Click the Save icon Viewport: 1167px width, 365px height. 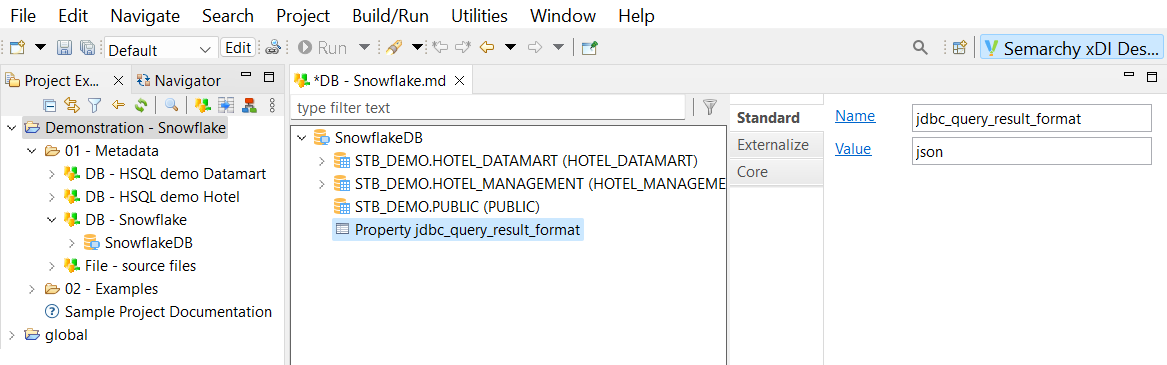click(65, 48)
